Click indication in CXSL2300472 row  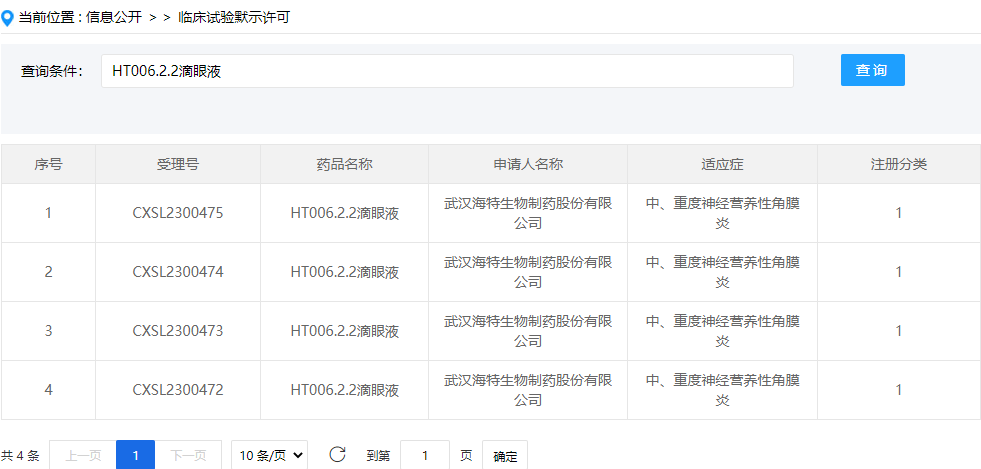[723, 390]
